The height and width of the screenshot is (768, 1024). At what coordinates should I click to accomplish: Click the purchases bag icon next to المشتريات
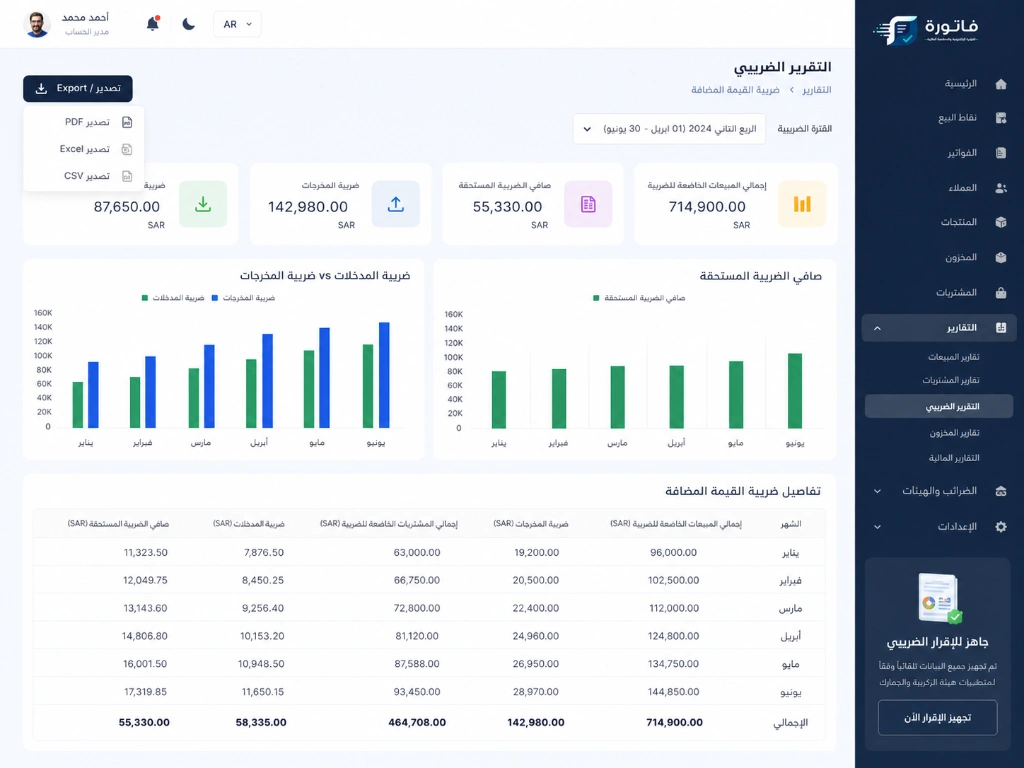pos(1000,293)
